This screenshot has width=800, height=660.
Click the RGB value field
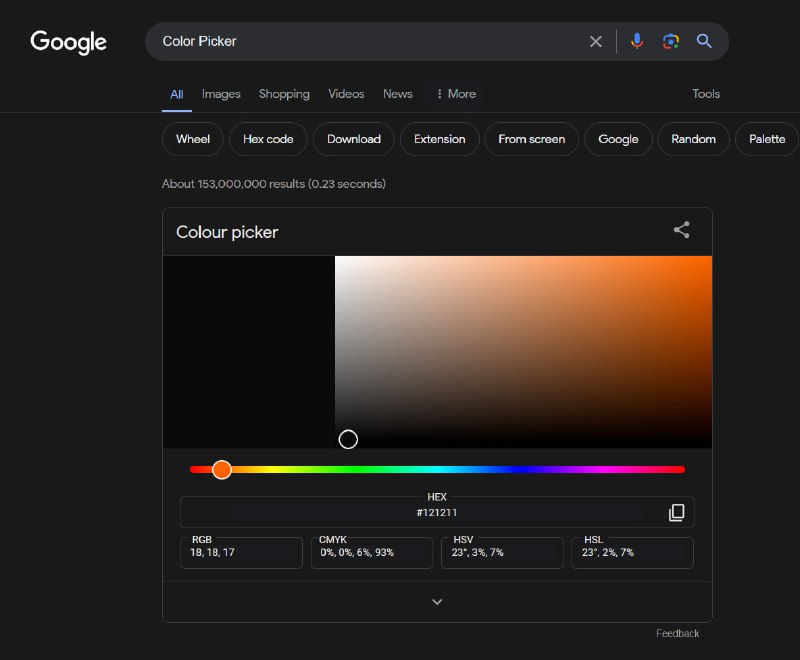click(241, 552)
